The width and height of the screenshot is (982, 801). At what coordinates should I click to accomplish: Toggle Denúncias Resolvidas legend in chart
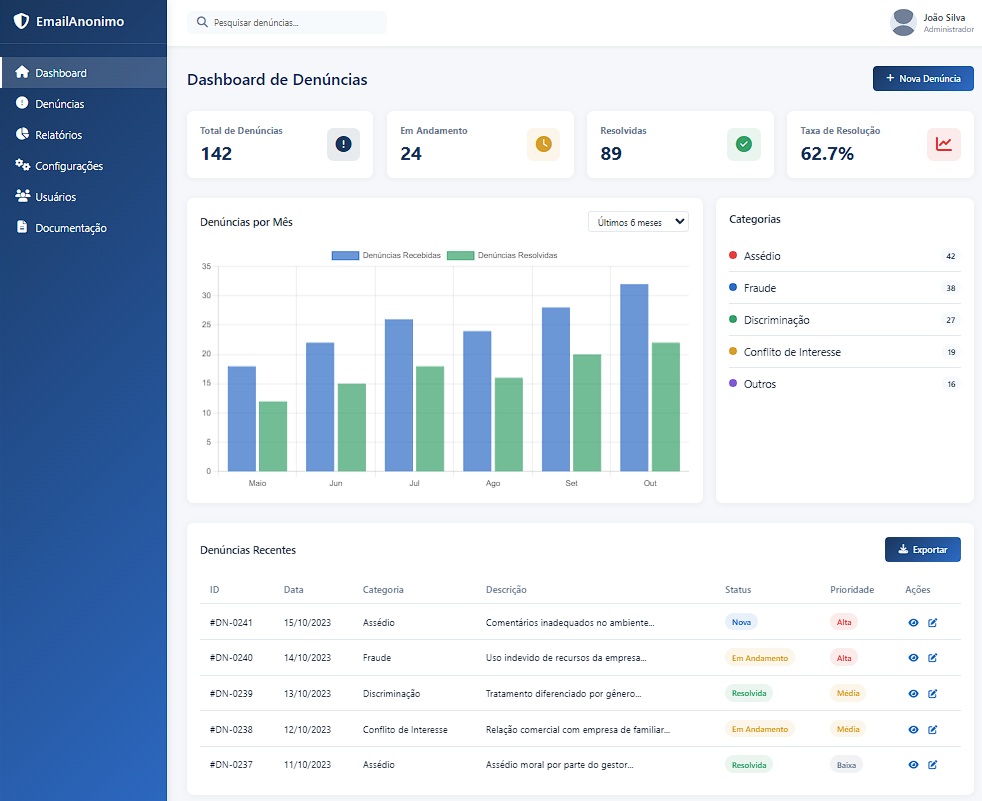pyautogui.click(x=502, y=256)
